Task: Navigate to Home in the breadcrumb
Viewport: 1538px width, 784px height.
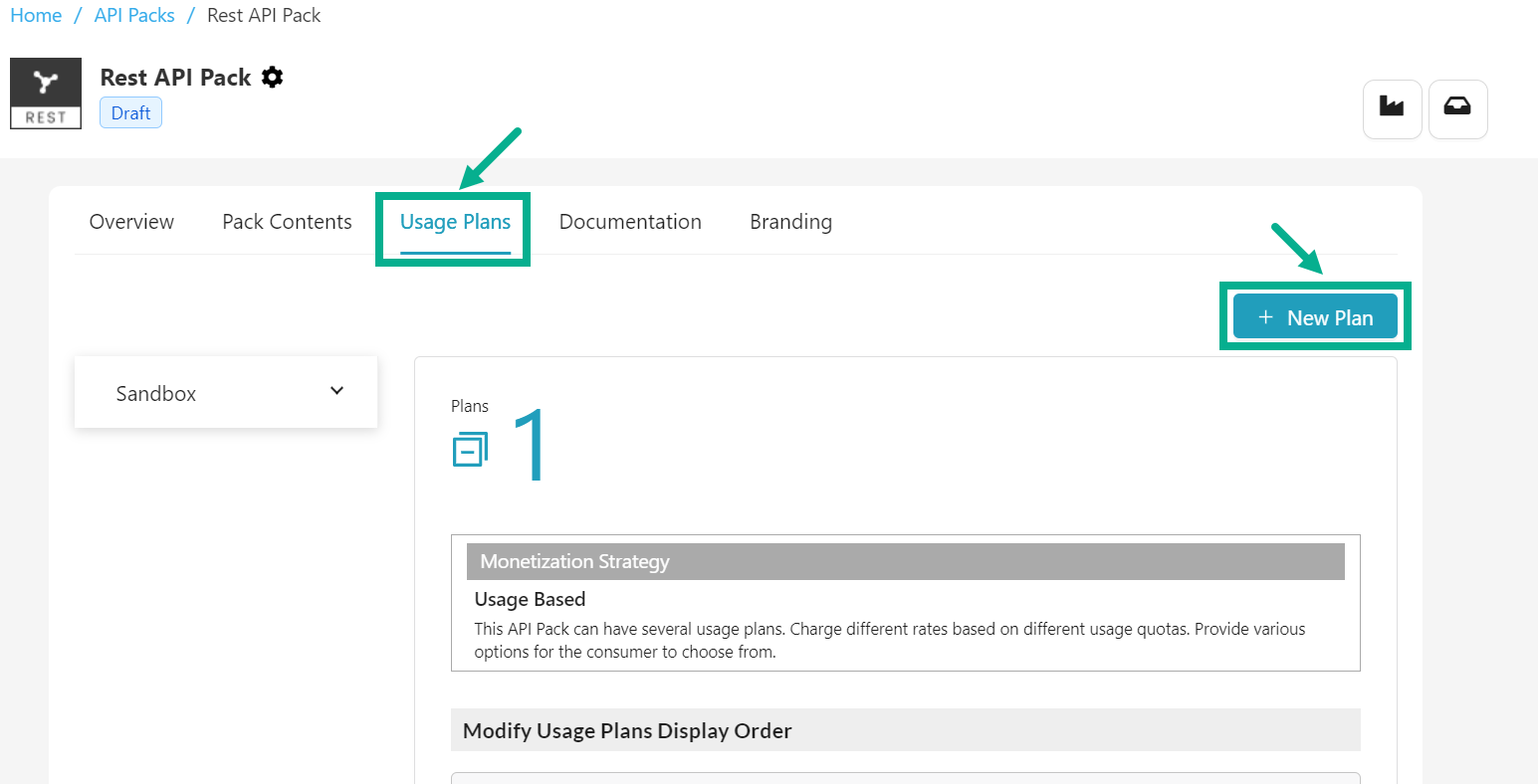Action: [36, 16]
